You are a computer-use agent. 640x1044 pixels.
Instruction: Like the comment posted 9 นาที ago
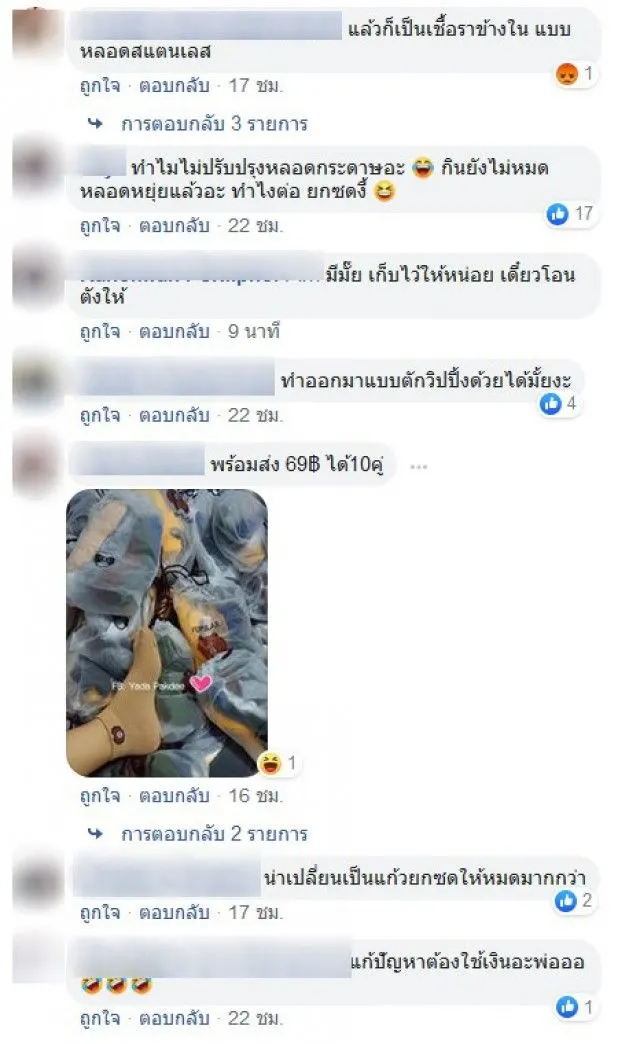(x=100, y=331)
